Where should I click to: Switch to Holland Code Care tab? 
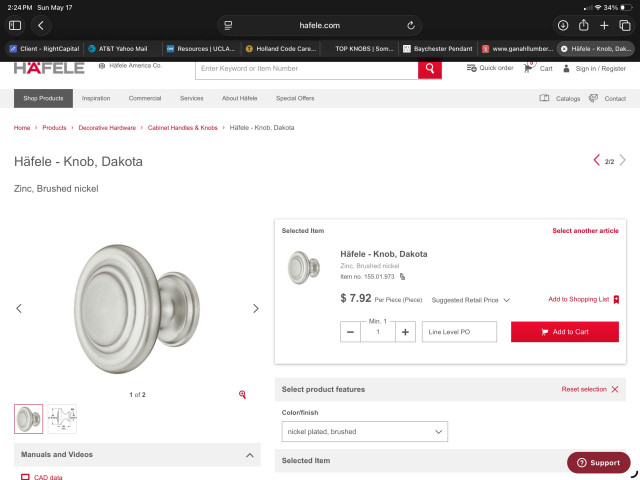click(x=281, y=49)
